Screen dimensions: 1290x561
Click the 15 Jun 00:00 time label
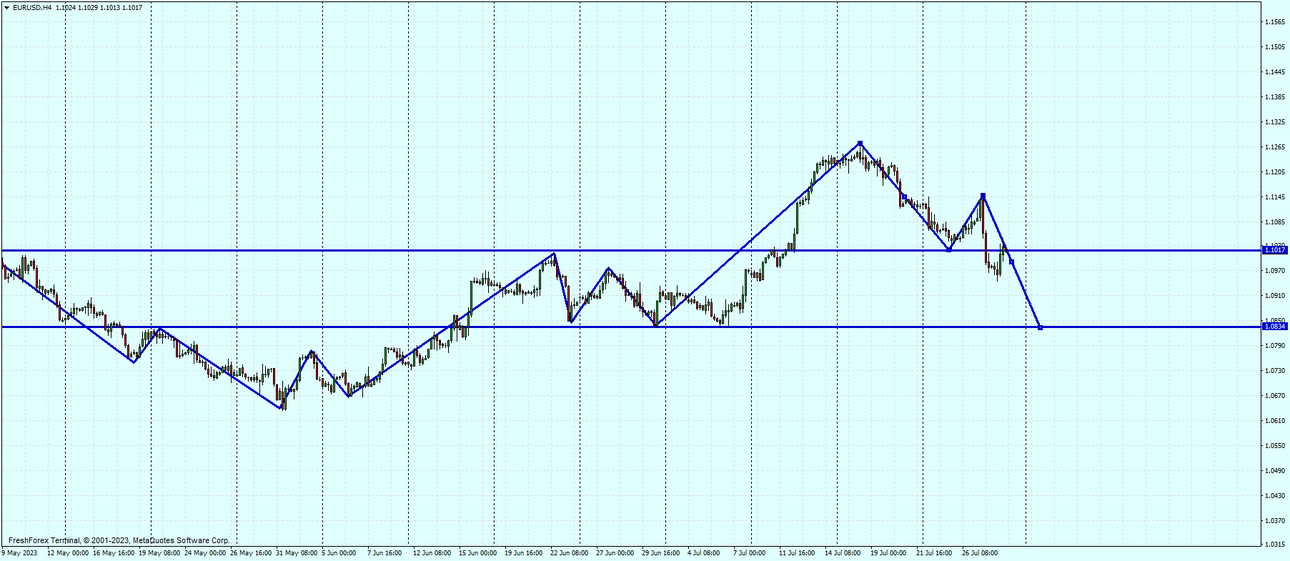478,553
